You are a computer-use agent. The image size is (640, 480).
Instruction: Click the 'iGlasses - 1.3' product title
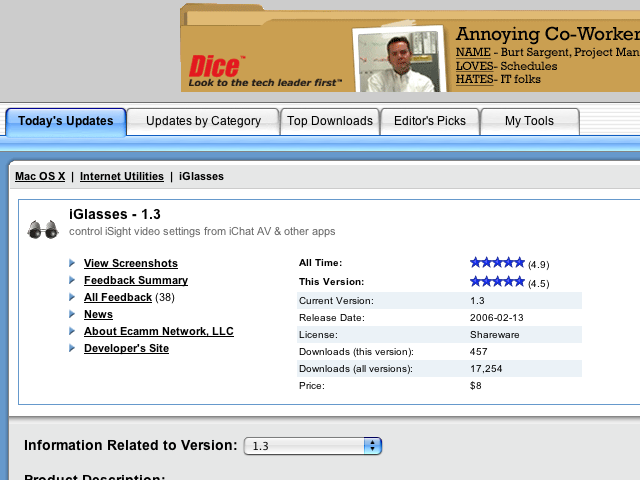115,214
